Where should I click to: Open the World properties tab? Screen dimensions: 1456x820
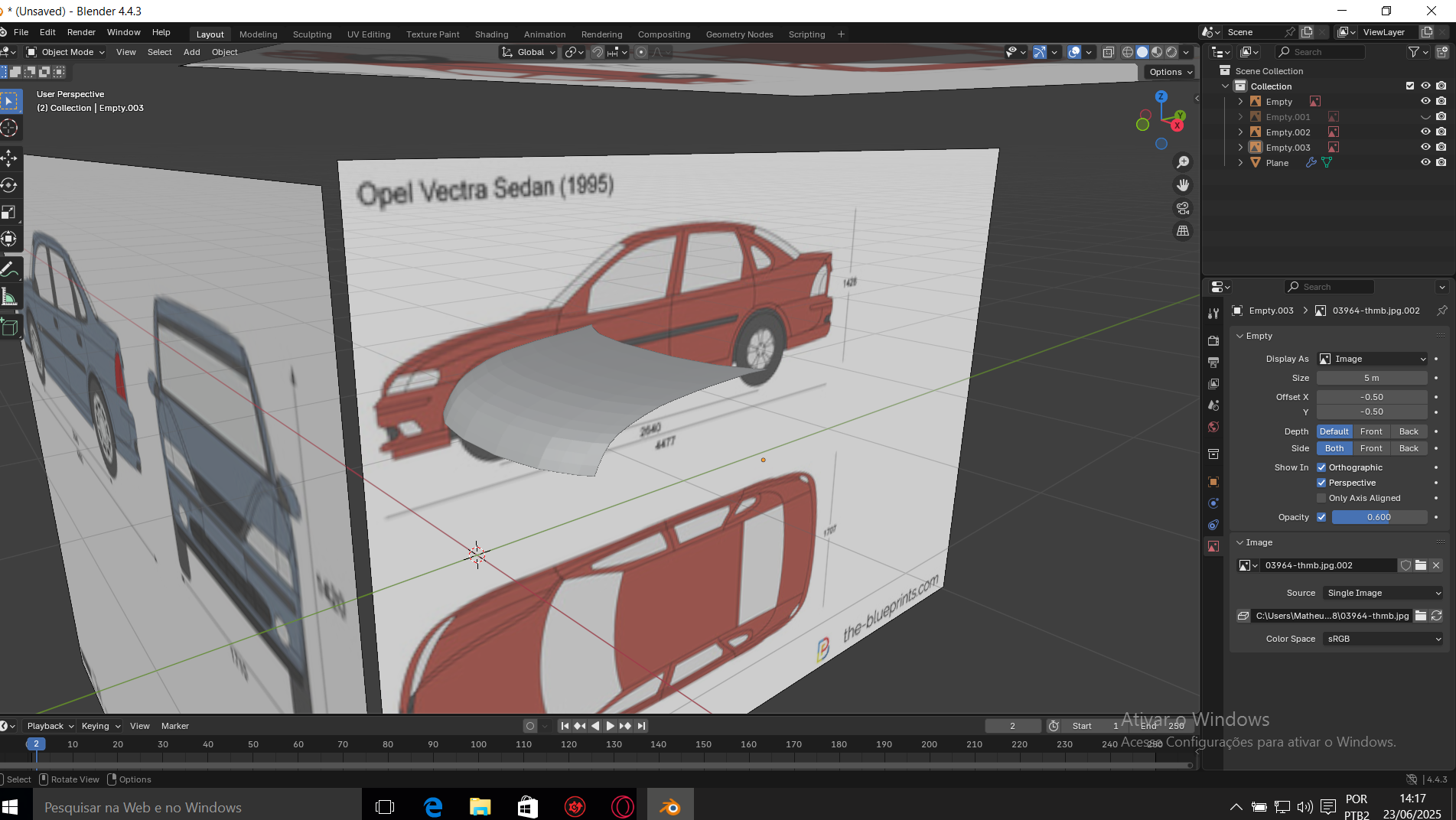click(1213, 427)
